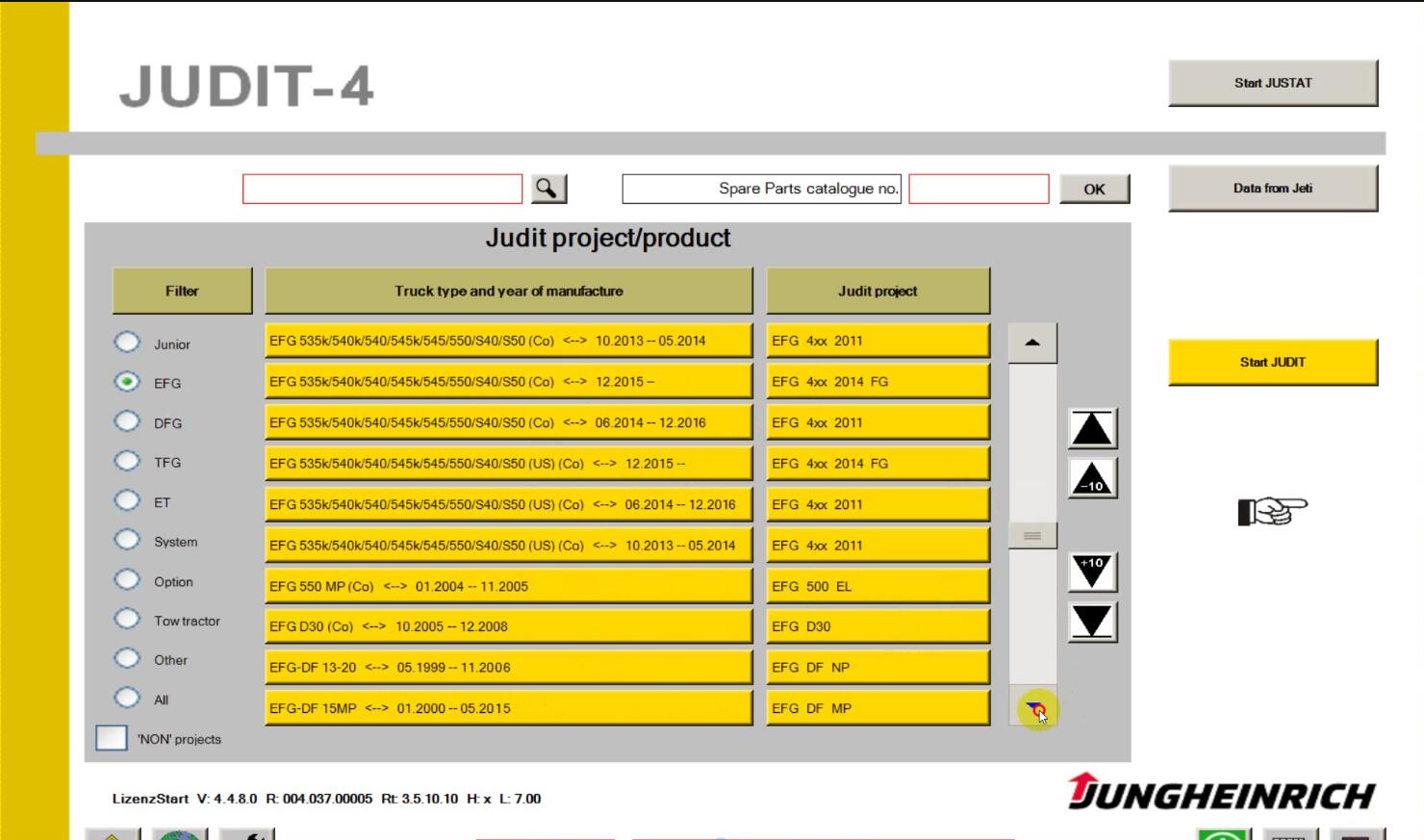Click the Judit project column header
The height and width of the screenshot is (840, 1424).
877,291
